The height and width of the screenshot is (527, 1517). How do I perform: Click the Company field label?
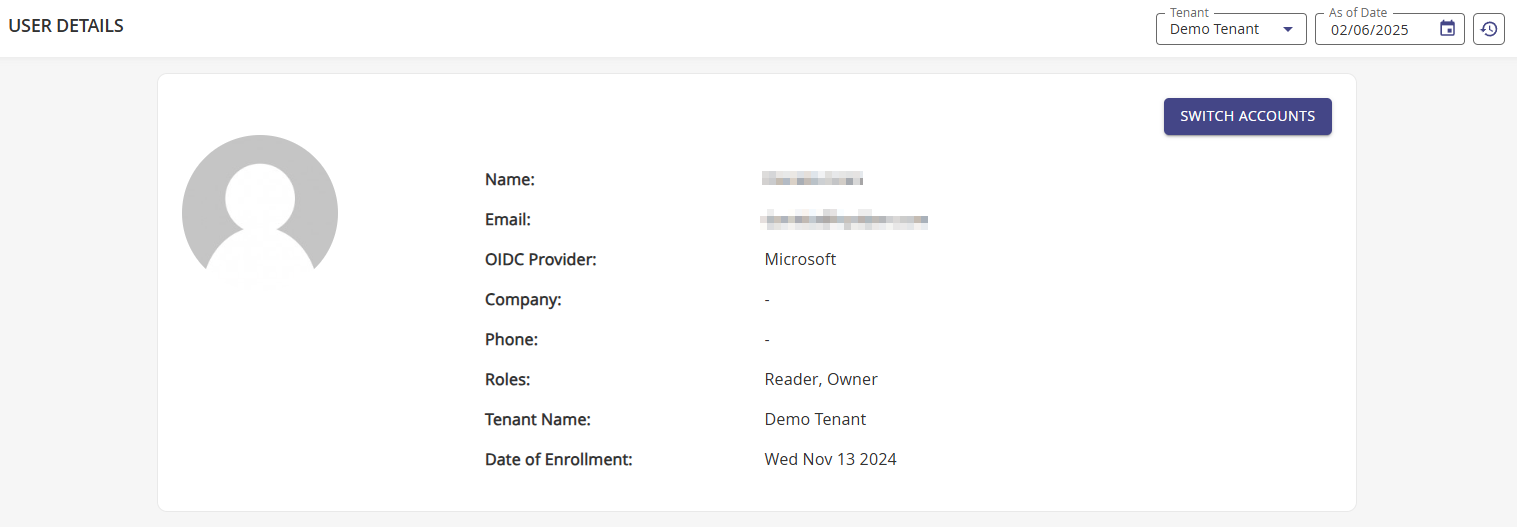click(523, 300)
